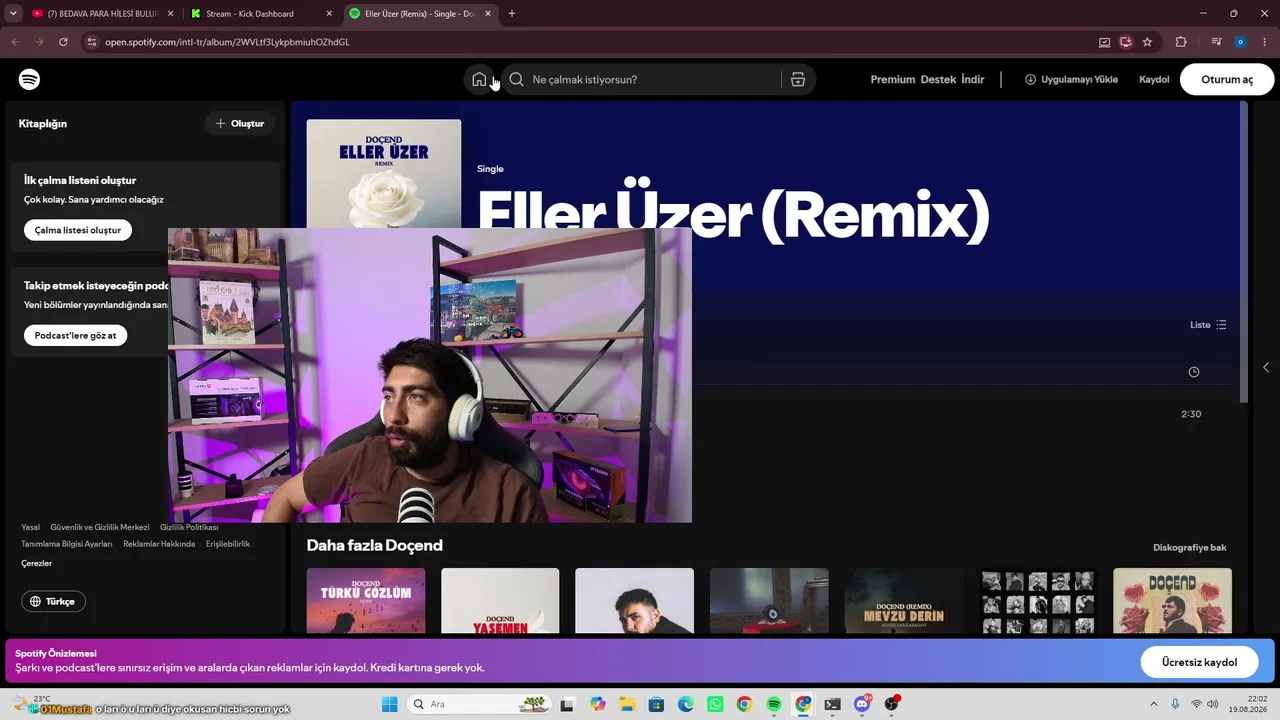The width and height of the screenshot is (1280, 720).
Task: Show hidden system tray icons
Action: [1153, 704]
